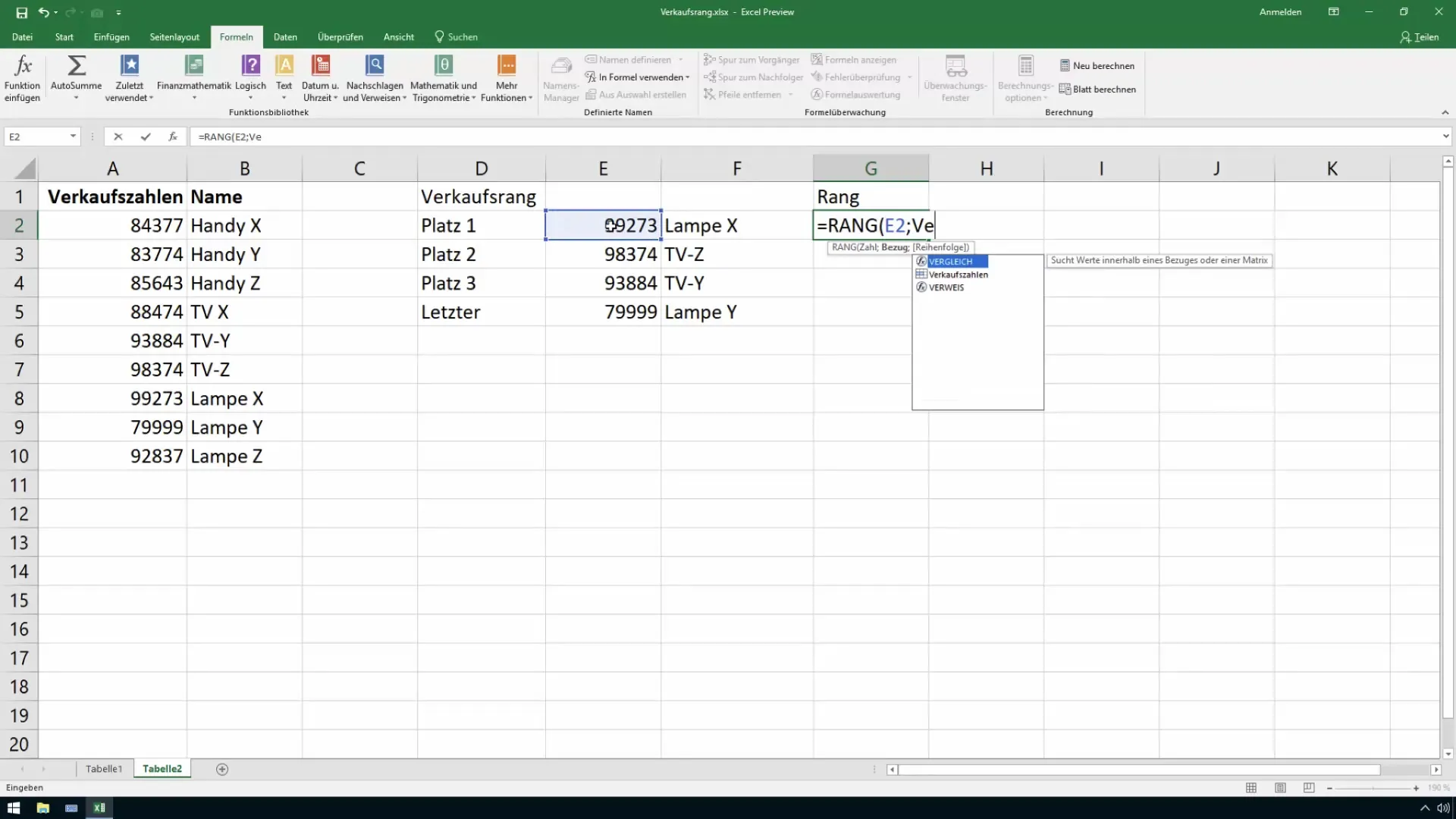Click the fx insert function button in formula bar
The width and height of the screenshot is (1456, 819).
tap(173, 136)
